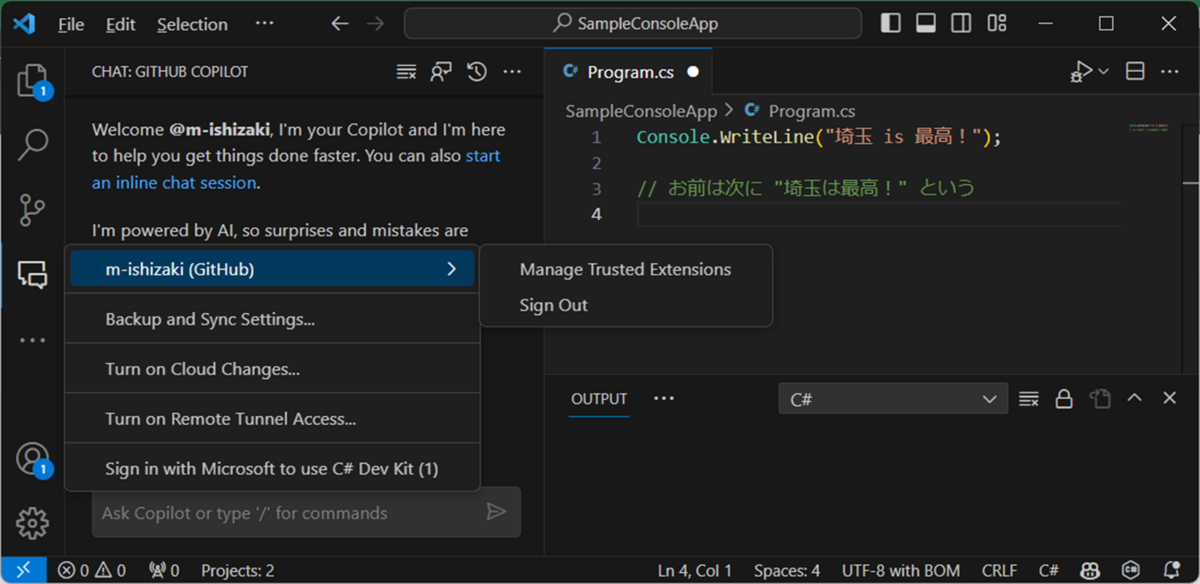Open the Manage gear icon

[32, 522]
